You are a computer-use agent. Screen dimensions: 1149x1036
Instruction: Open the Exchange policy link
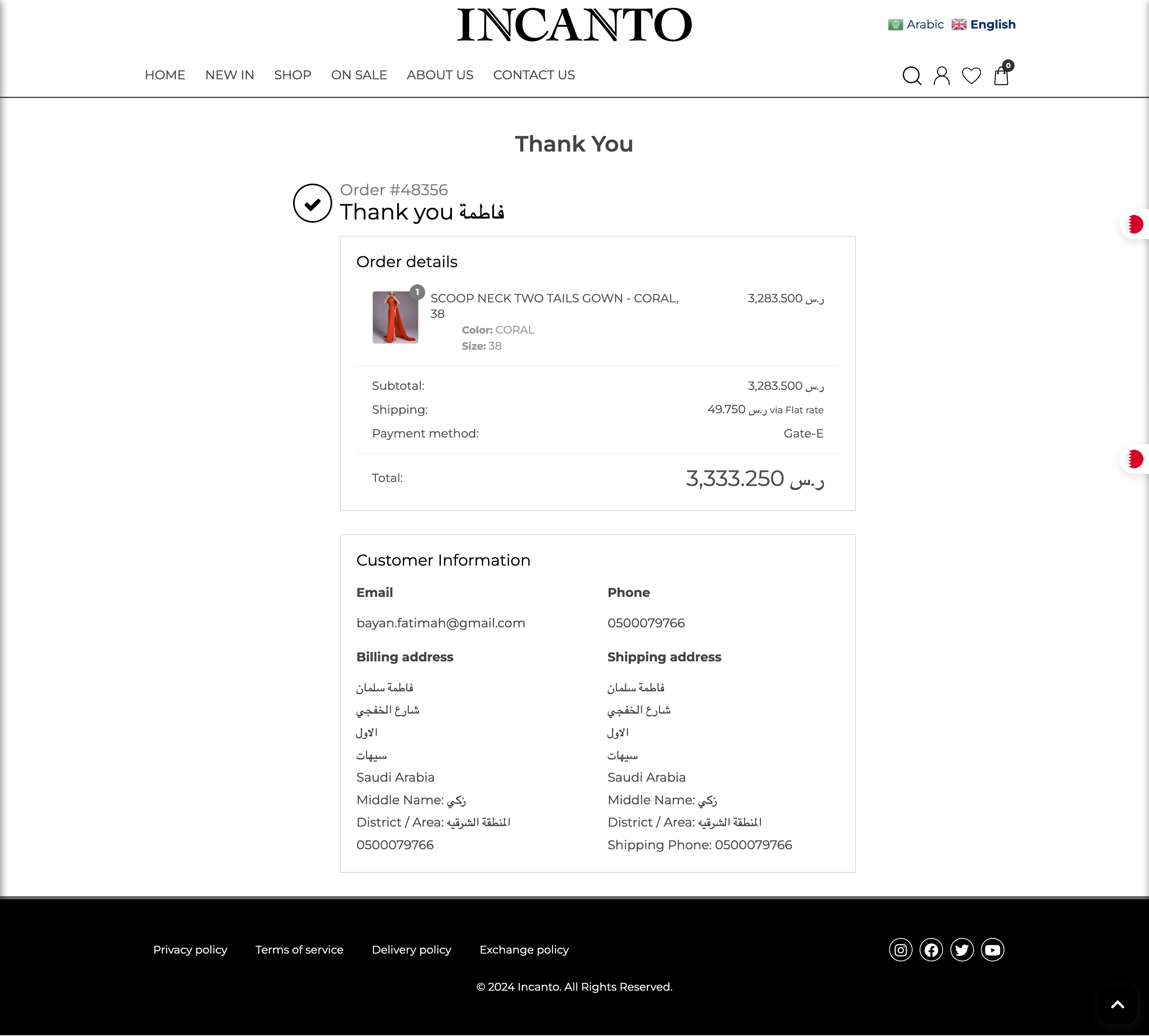[x=524, y=950]
